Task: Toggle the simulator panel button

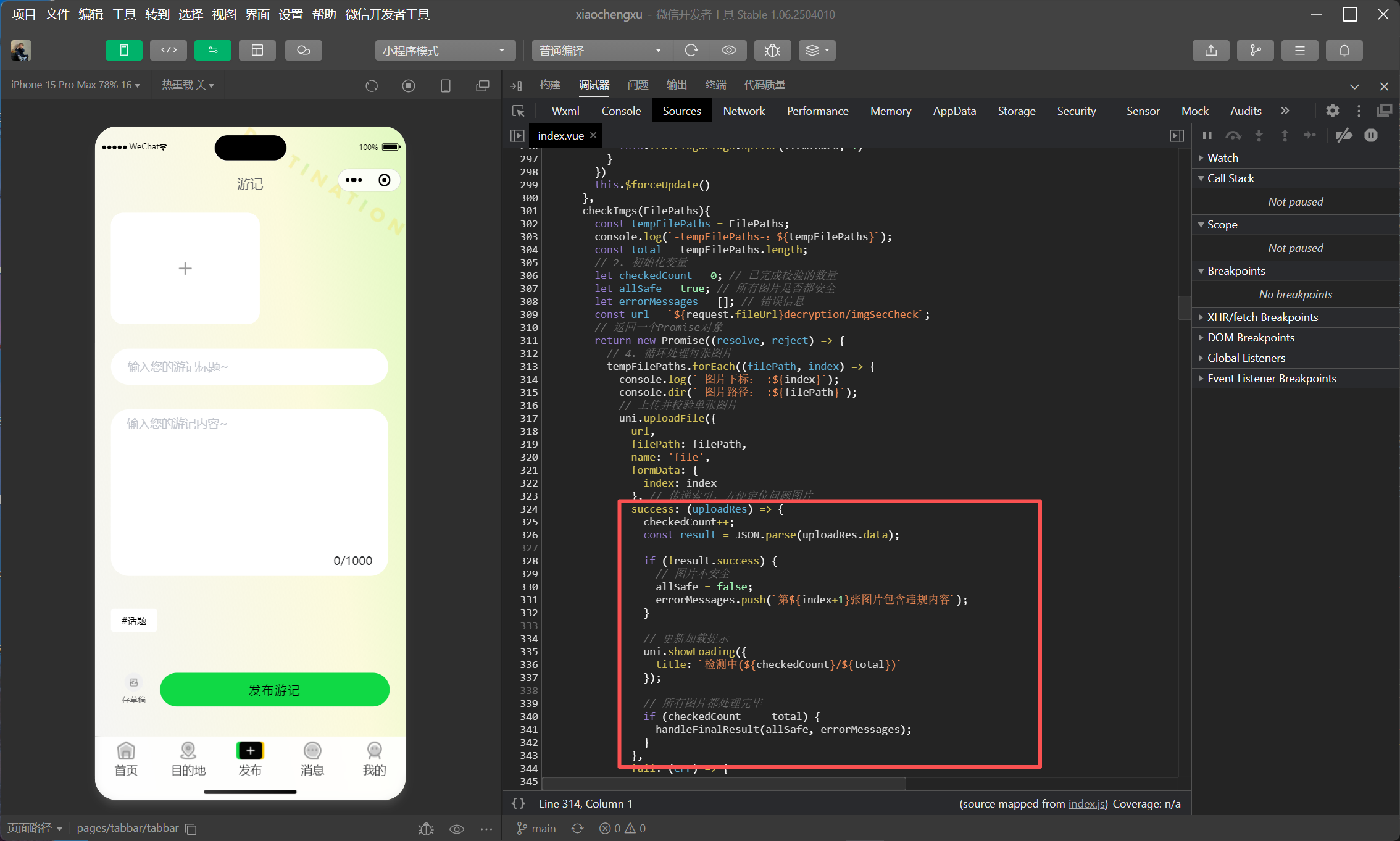Action: [124, 50]
